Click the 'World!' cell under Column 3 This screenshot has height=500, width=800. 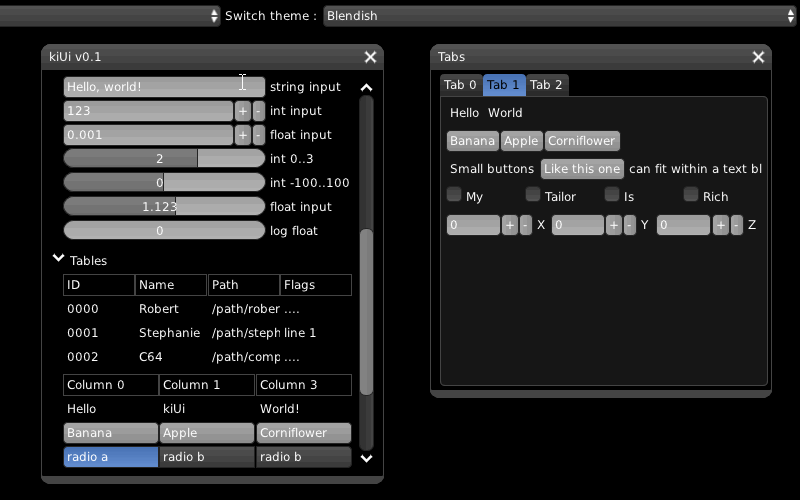pyautogui.click(x=280, y=409)
